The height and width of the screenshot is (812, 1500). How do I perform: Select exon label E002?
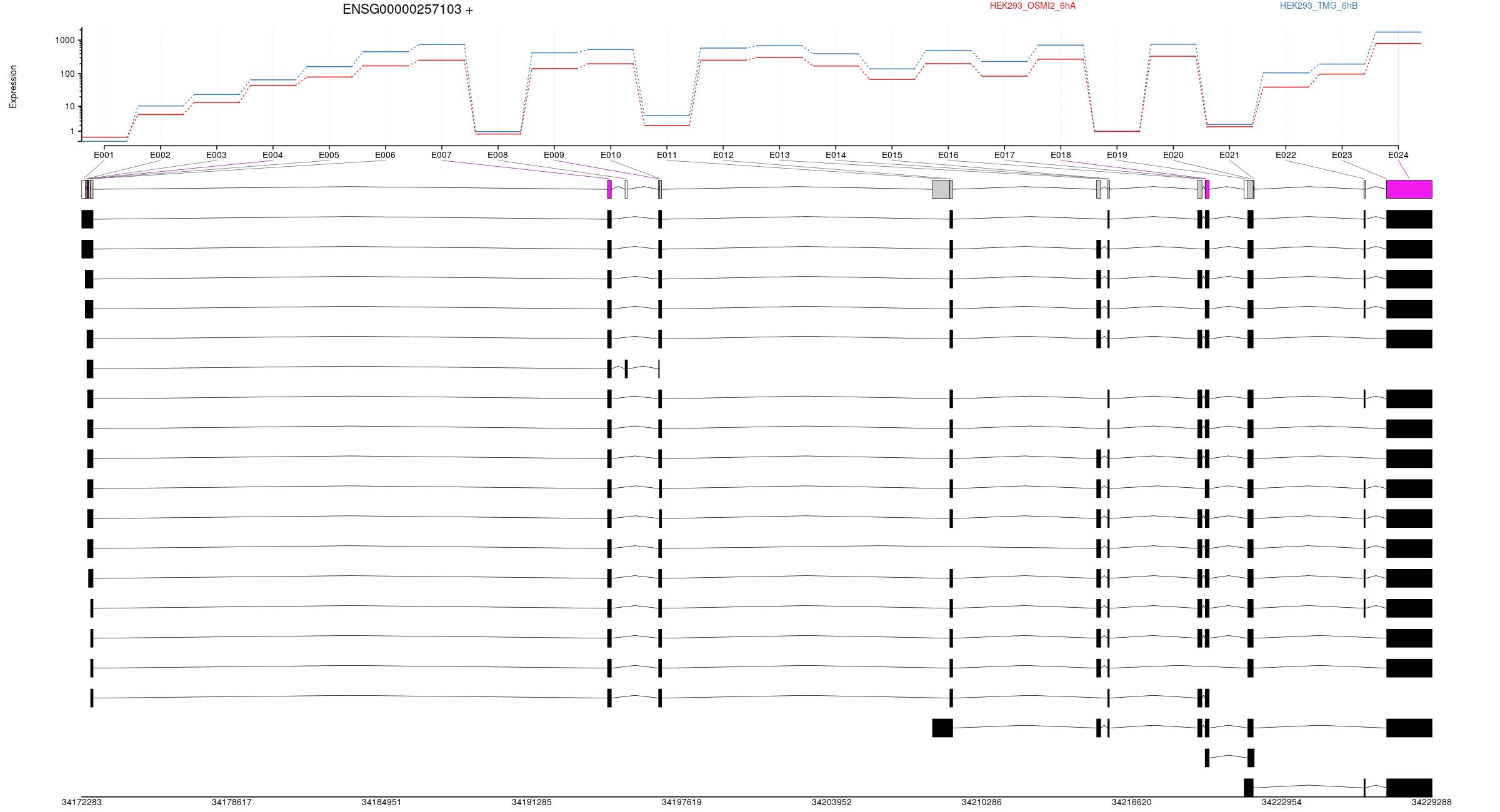click(x=160, y=155)
